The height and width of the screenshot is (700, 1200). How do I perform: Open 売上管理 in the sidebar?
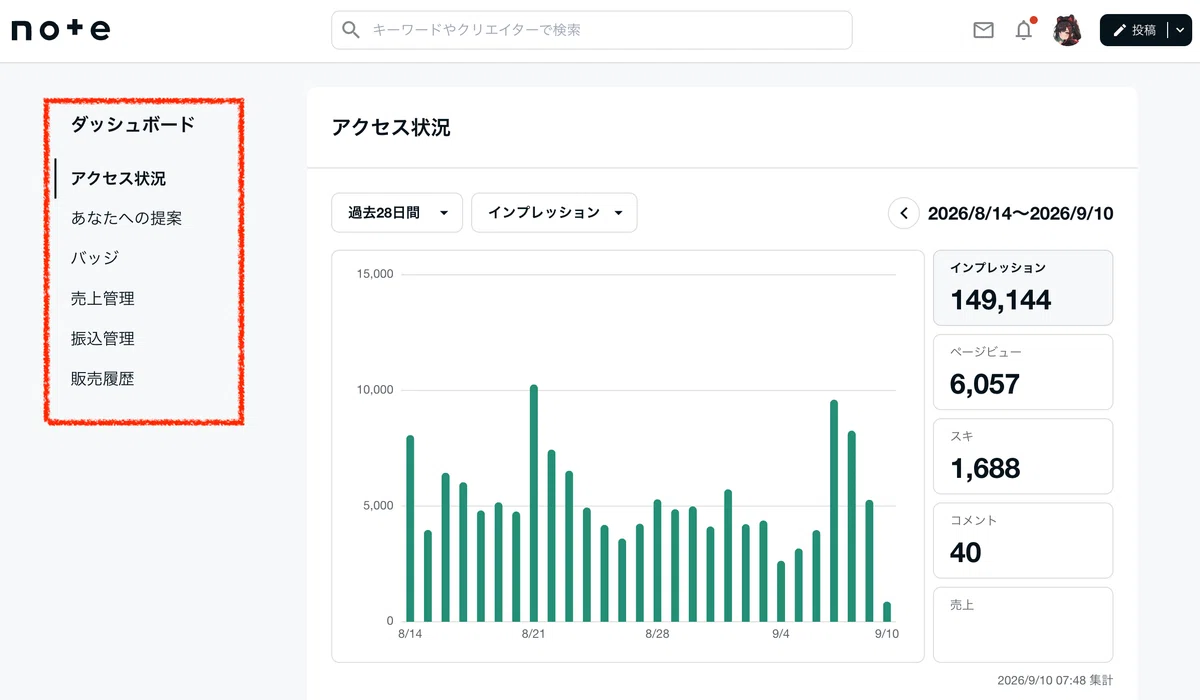(x=102, y=298)
